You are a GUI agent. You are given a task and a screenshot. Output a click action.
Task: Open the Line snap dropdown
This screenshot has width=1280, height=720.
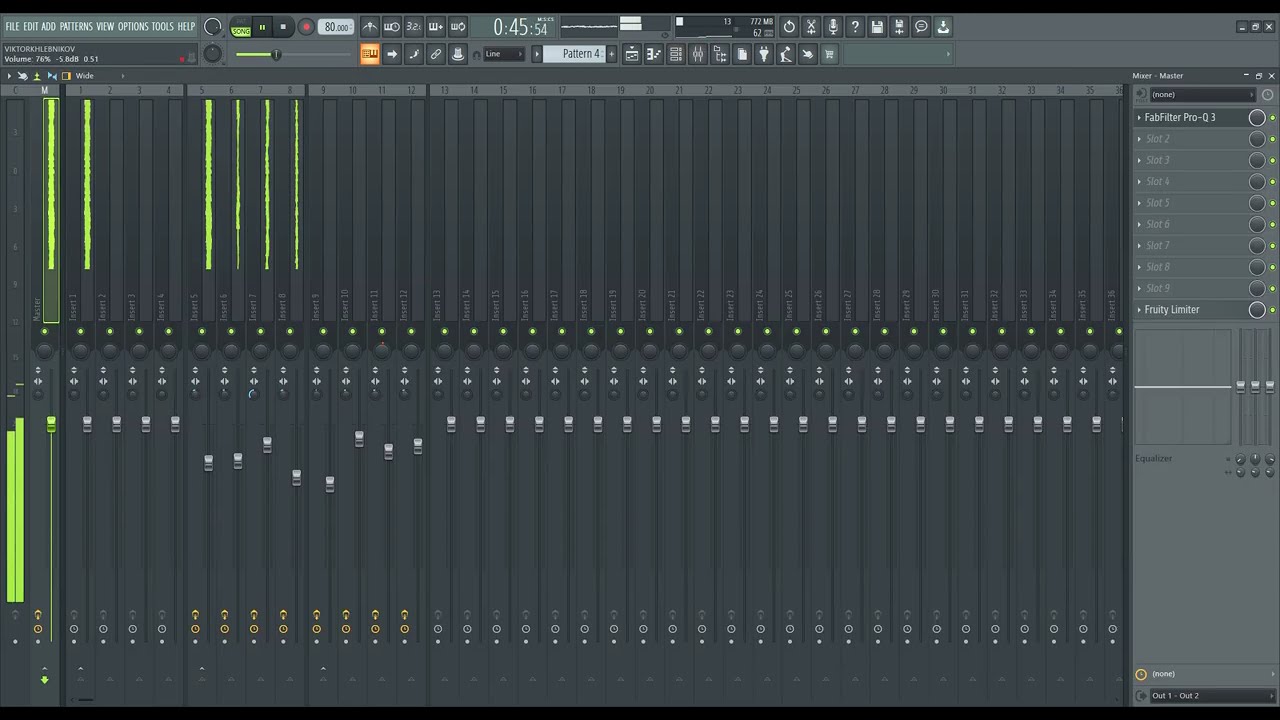coord(503,54)
